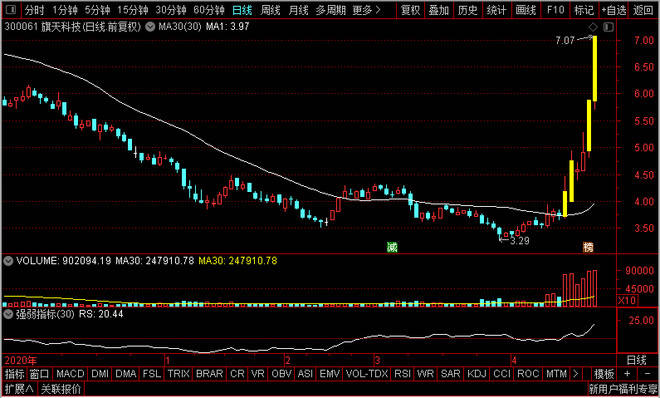Switch to the 周线 weekly tab
This screenshot has height=398, width=660.
[x=270, y=10]
